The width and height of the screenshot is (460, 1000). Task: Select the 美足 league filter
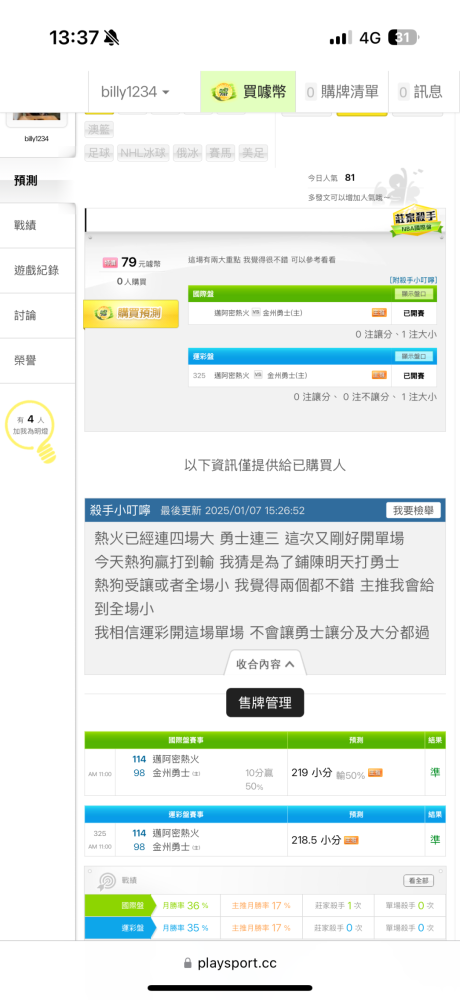pyautogui.click(x=253, y=153)
